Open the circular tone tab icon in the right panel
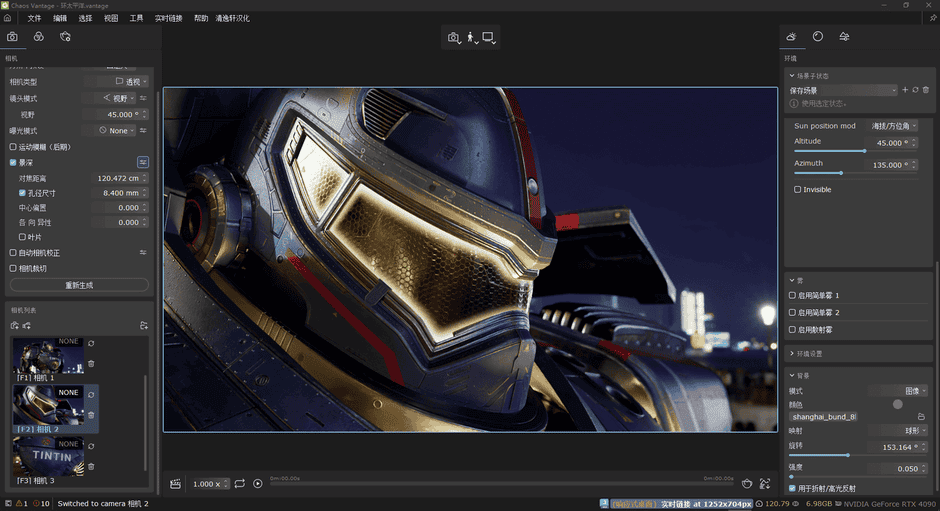Image resolution: width=940 pixels, height=511 pixels. 818,37
